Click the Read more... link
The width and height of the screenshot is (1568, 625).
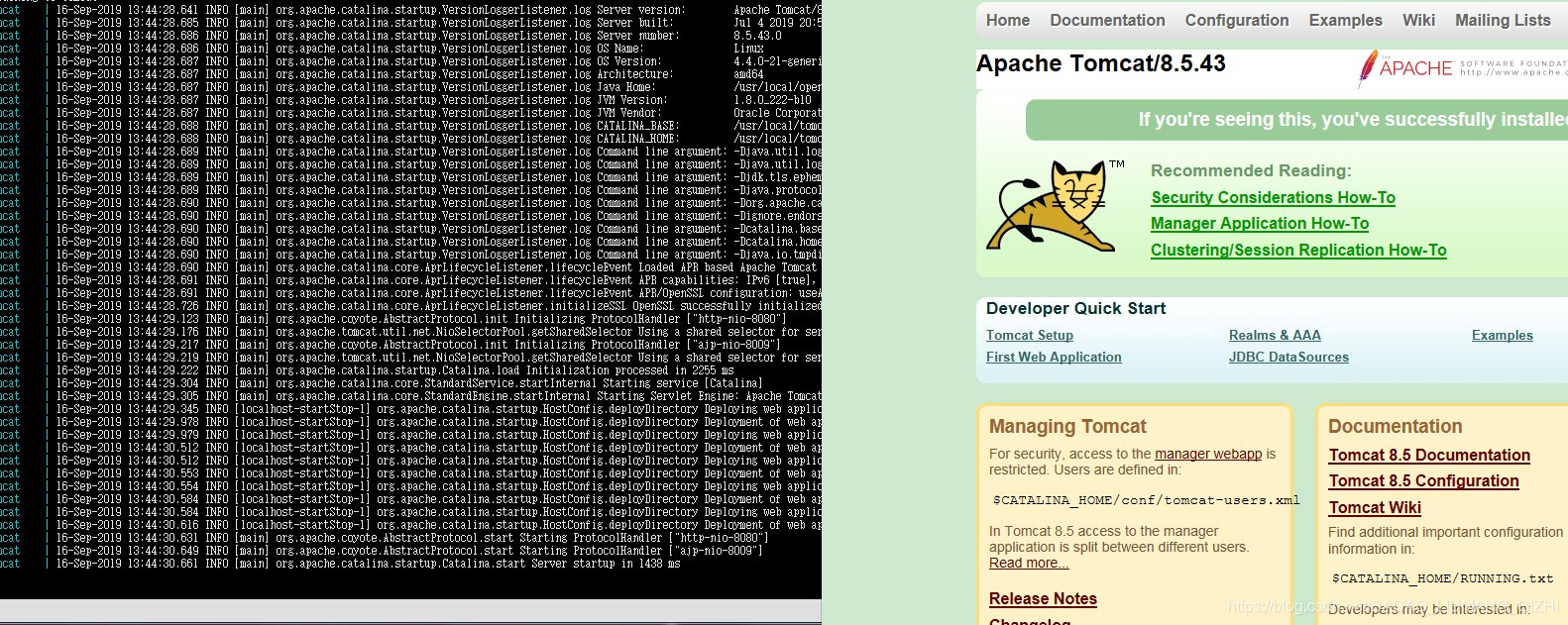click(1029, 563)
